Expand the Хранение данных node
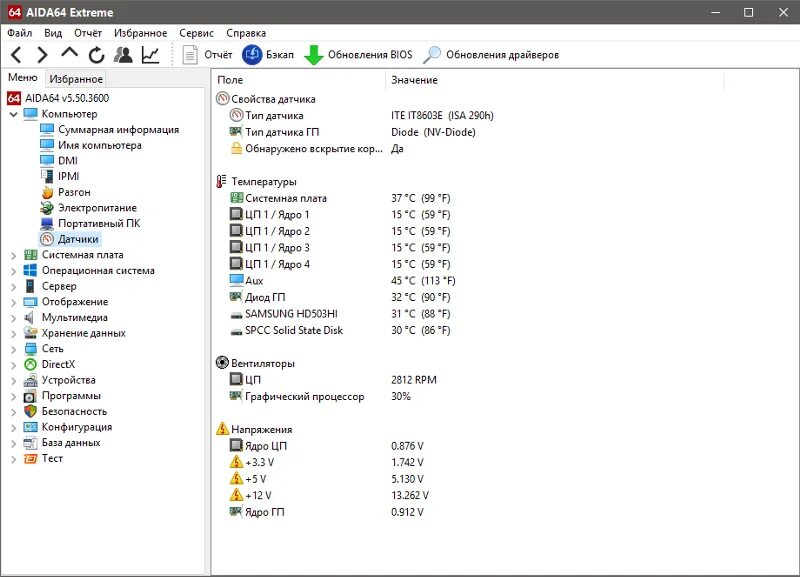The image size is (800, 577). tap(14, 334)
